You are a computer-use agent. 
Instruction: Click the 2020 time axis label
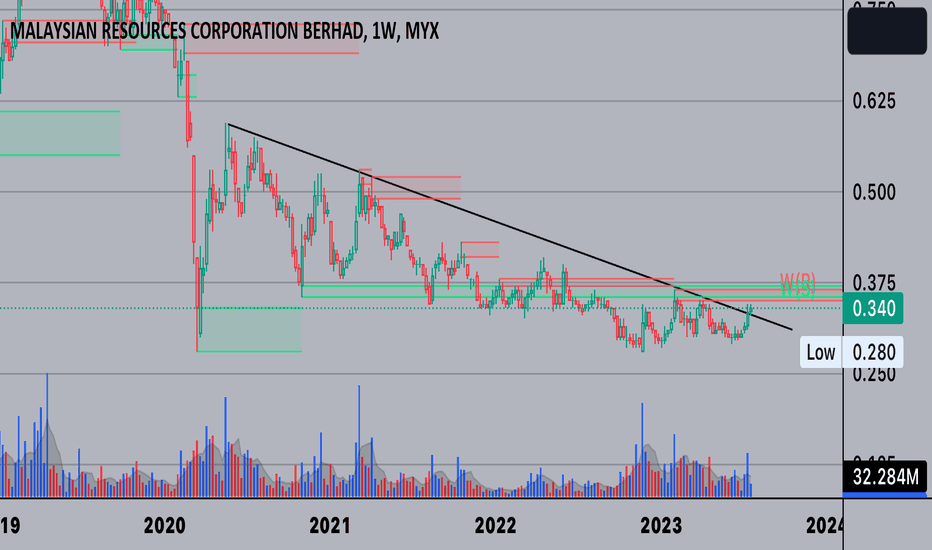coord(165,526)
